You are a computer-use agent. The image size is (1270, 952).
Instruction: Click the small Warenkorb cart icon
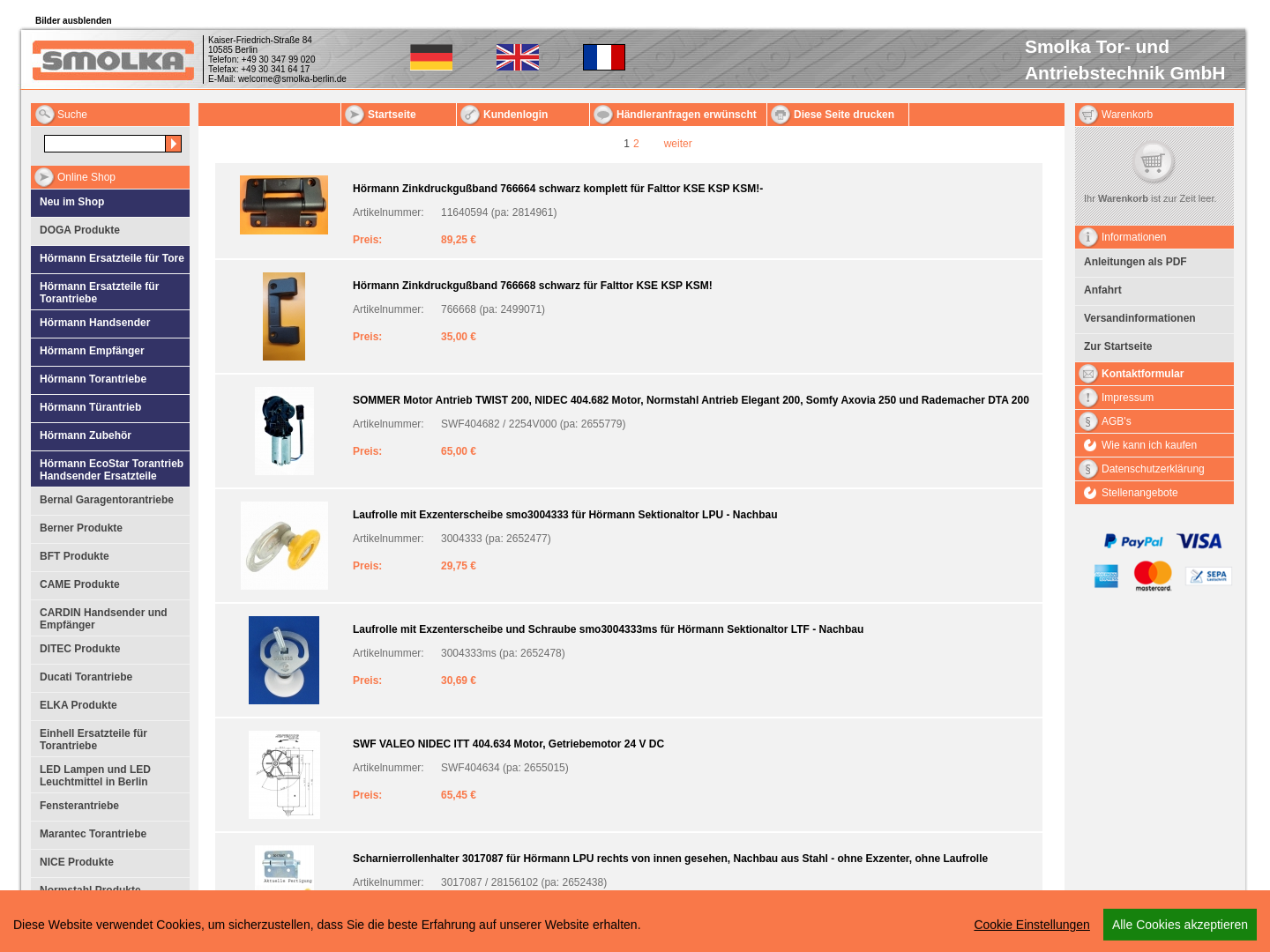[x=1088, y=115]
